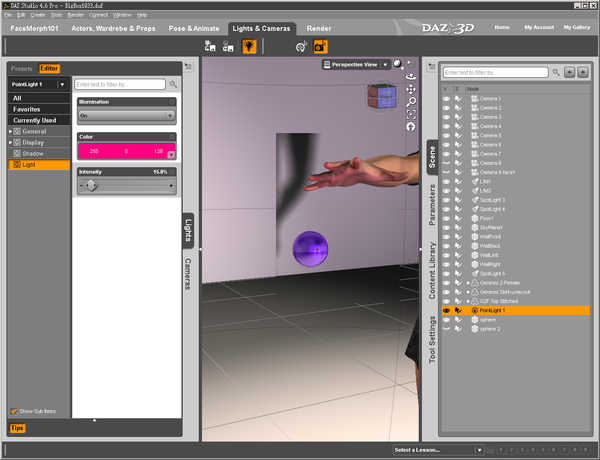Viewport: 600px width, 460px height.
Task: Click Lights pane options menu icon
Action: coord(188,66)
